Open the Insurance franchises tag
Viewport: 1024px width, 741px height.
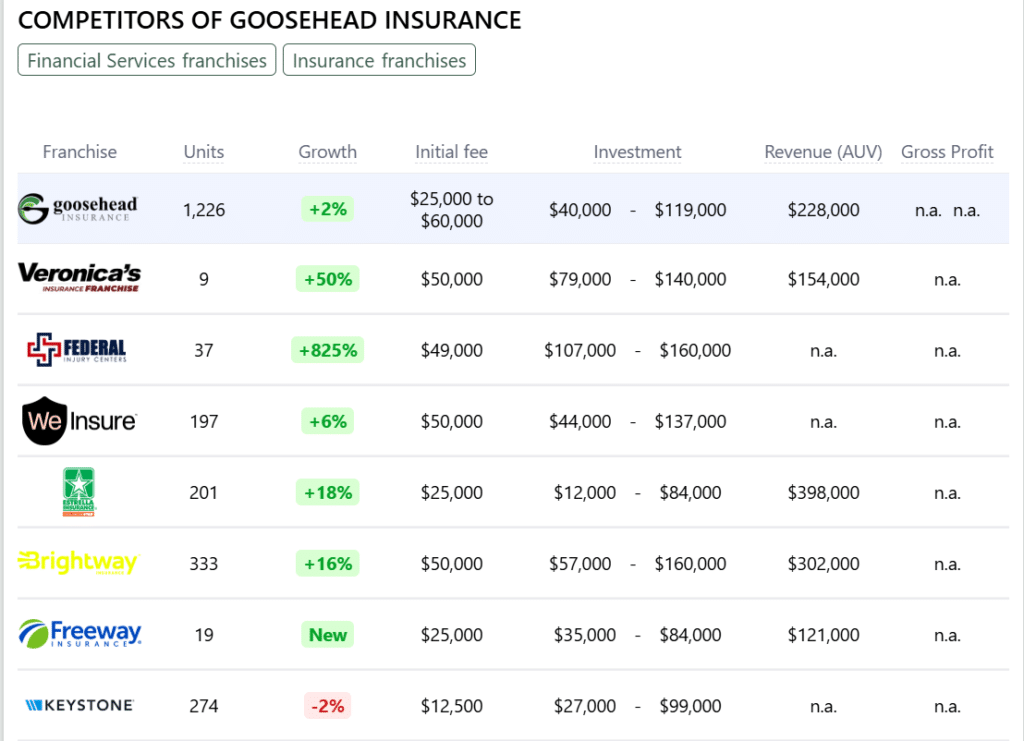tap(379, 60)
